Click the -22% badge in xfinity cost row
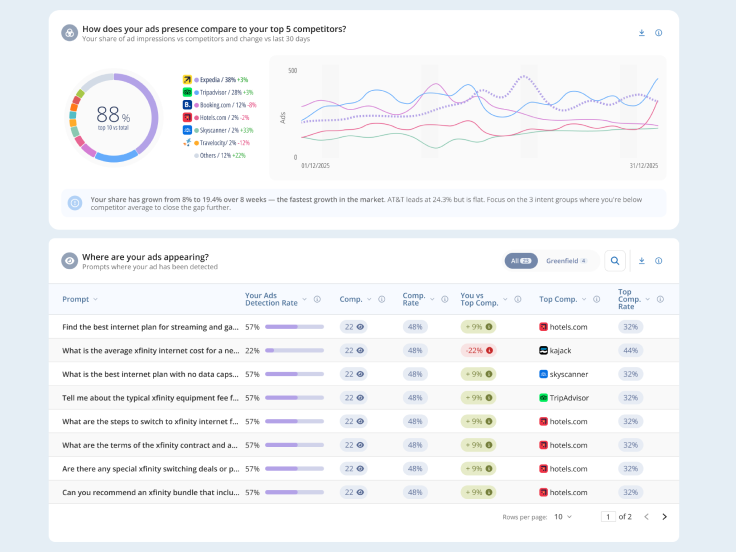The image size is (736, 552). (x=478, y=351)
